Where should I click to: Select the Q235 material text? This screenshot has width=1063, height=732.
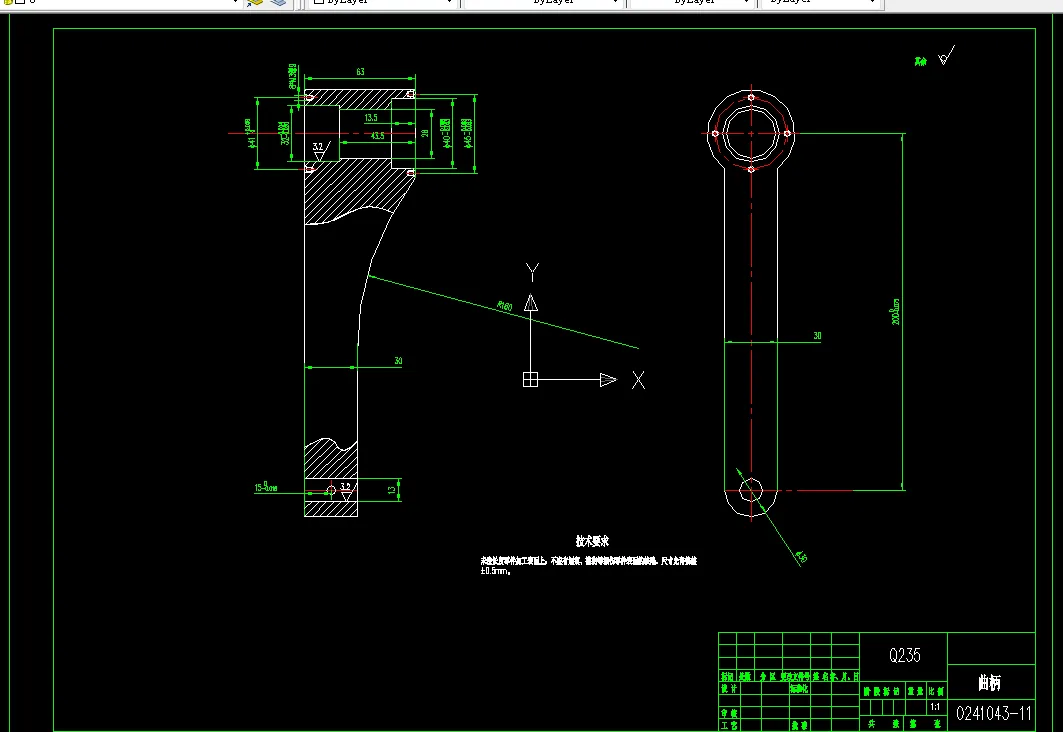click(904, 655)
